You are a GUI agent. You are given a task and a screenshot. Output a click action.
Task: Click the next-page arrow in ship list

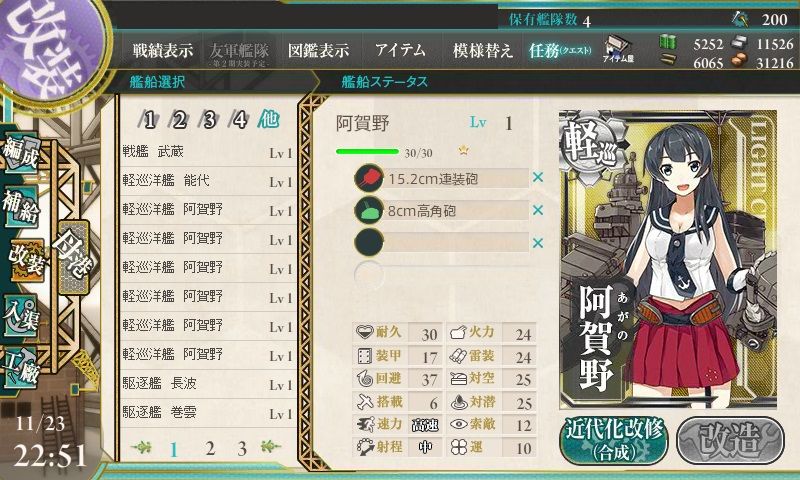pyautogui.click(x=271, y=447)
